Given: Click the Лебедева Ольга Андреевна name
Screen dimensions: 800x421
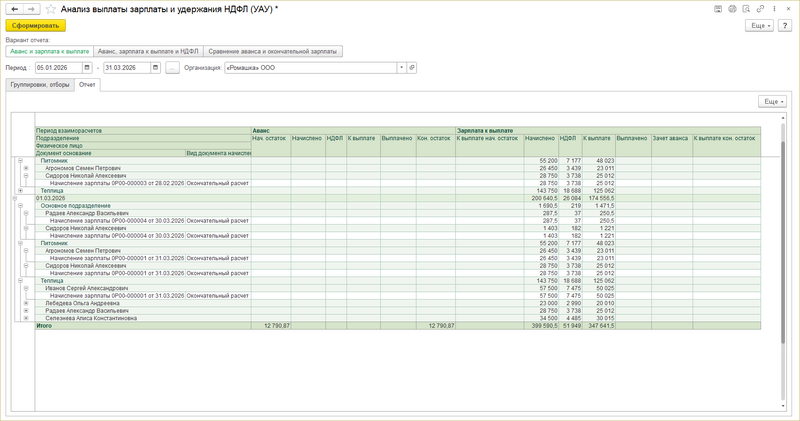Looking at the screenshot, I should [82, 303].
